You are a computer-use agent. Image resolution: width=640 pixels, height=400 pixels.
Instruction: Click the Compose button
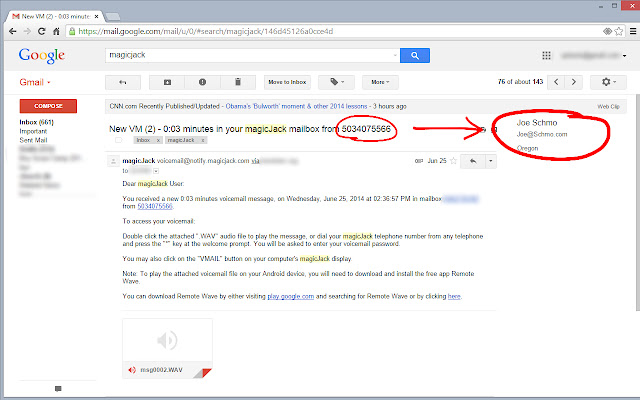pos(48,106)
